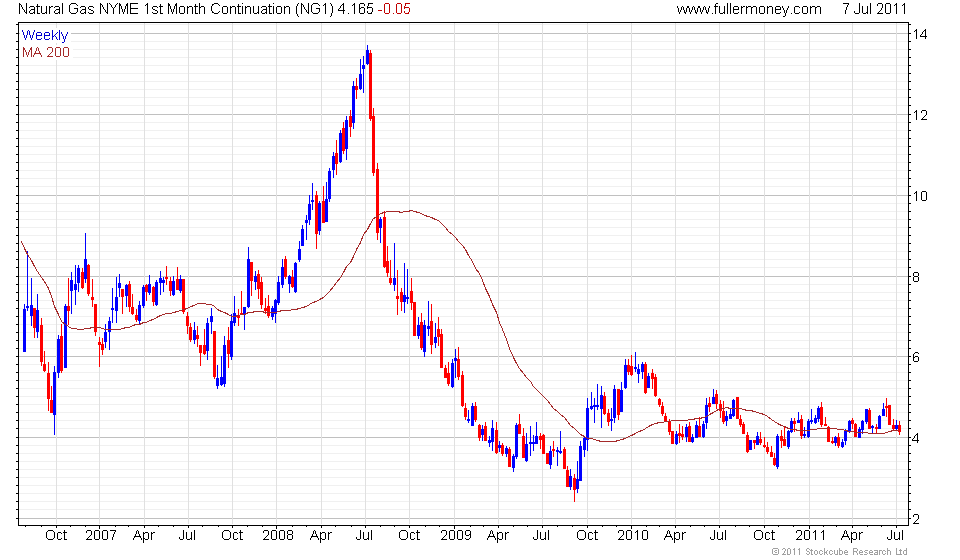Click the y-axis label 10

pos(920,196)
